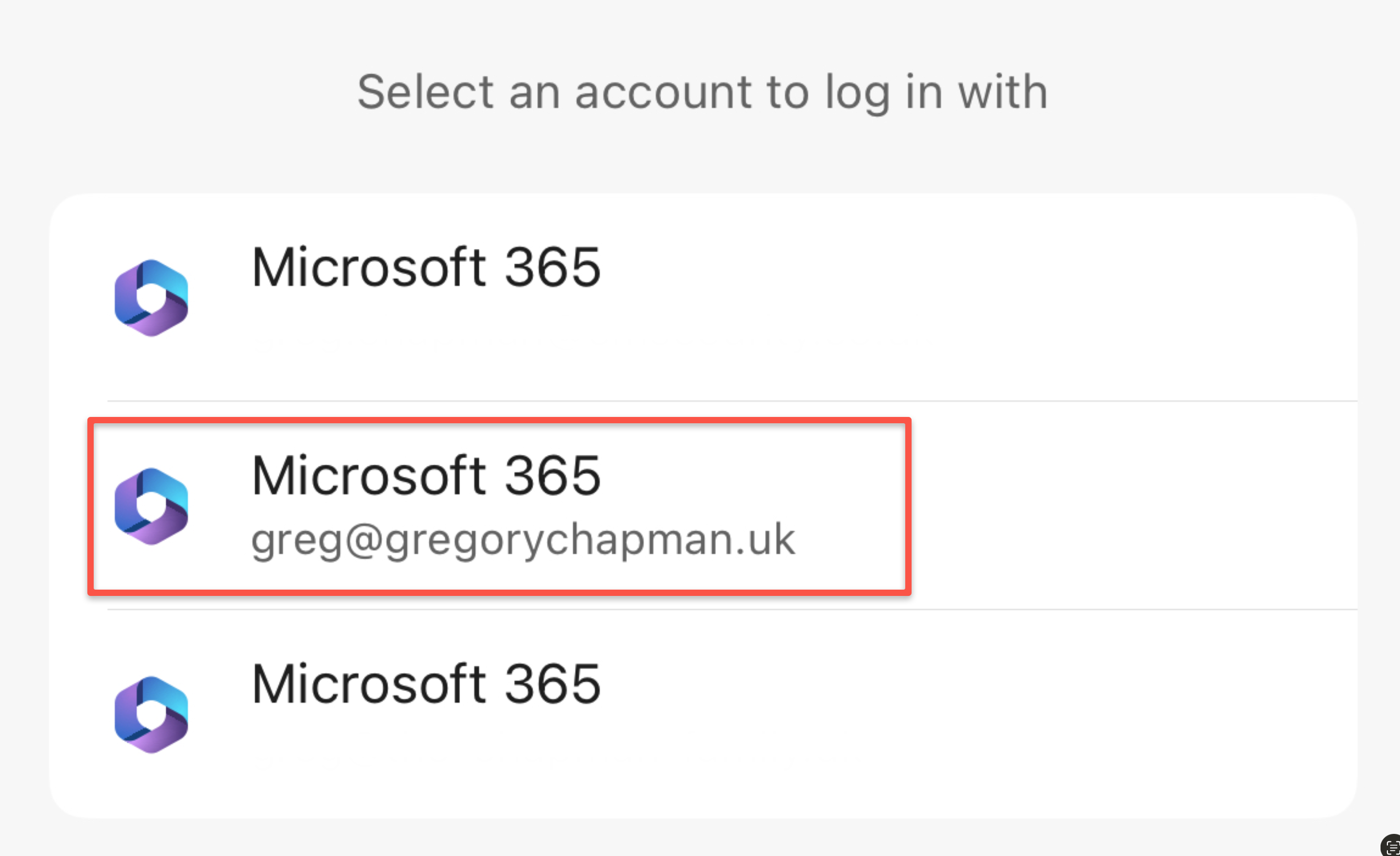Click the hidden email line under the first account

click(512, 343)
